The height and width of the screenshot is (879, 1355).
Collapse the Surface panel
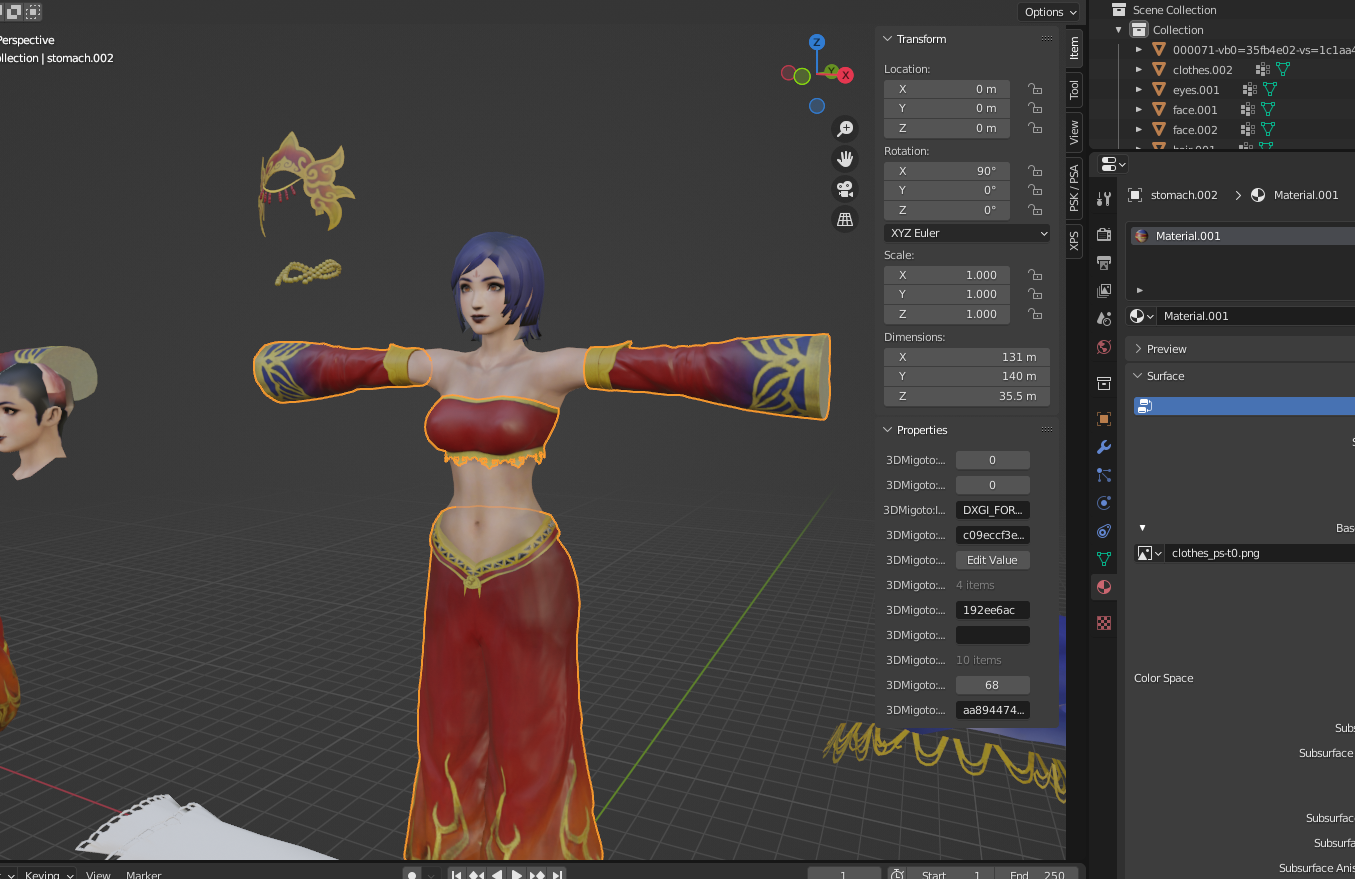click(1138, 376)
